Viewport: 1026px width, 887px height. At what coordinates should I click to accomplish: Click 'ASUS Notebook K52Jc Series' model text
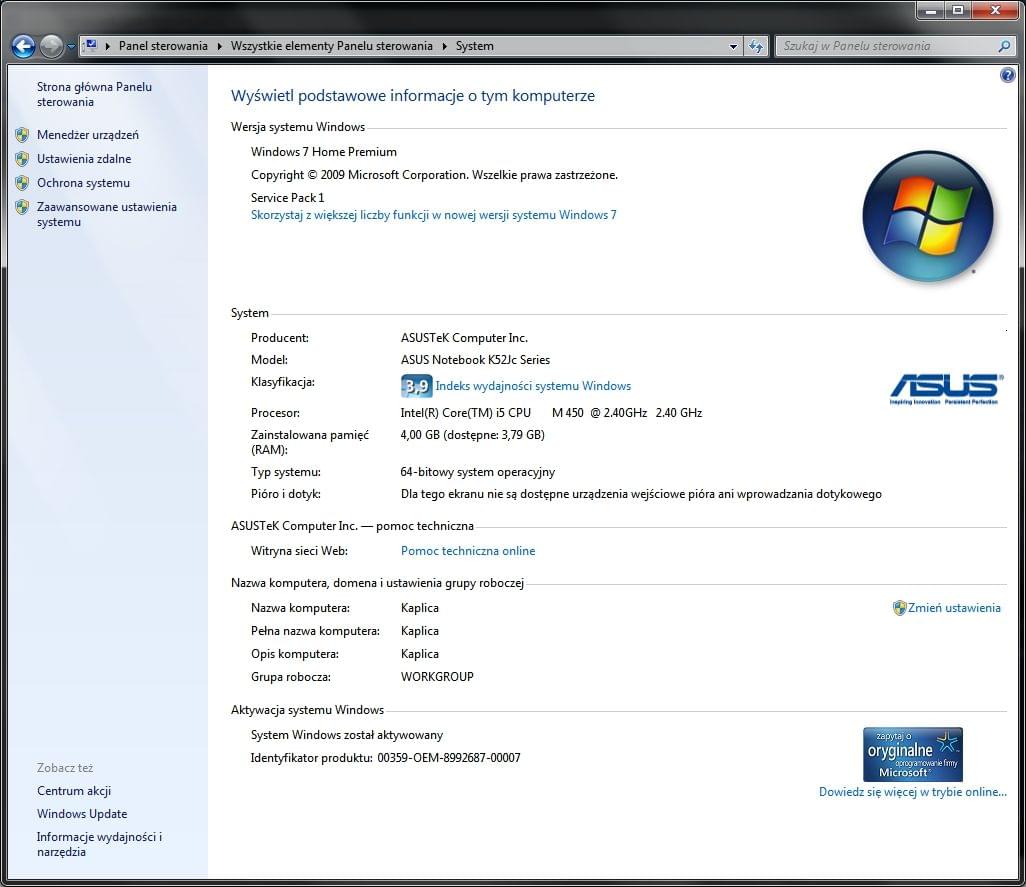(x=475, y=360)
